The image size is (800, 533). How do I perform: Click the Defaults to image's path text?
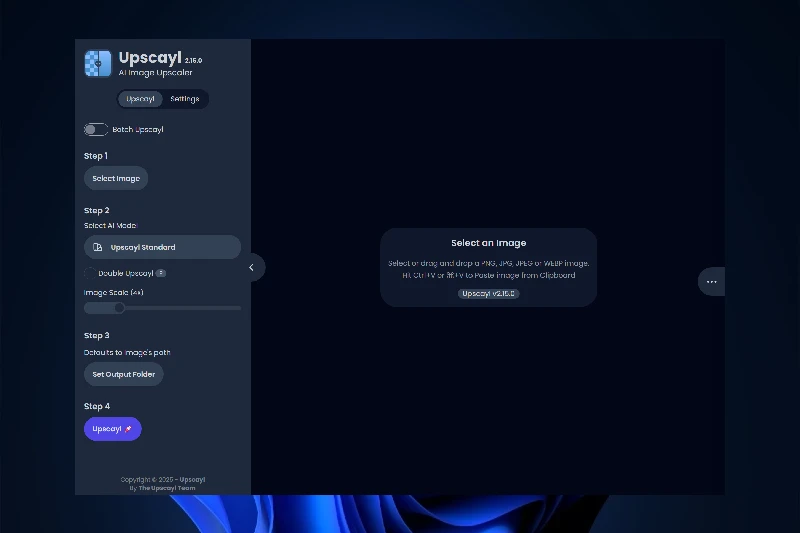(127, 352)
